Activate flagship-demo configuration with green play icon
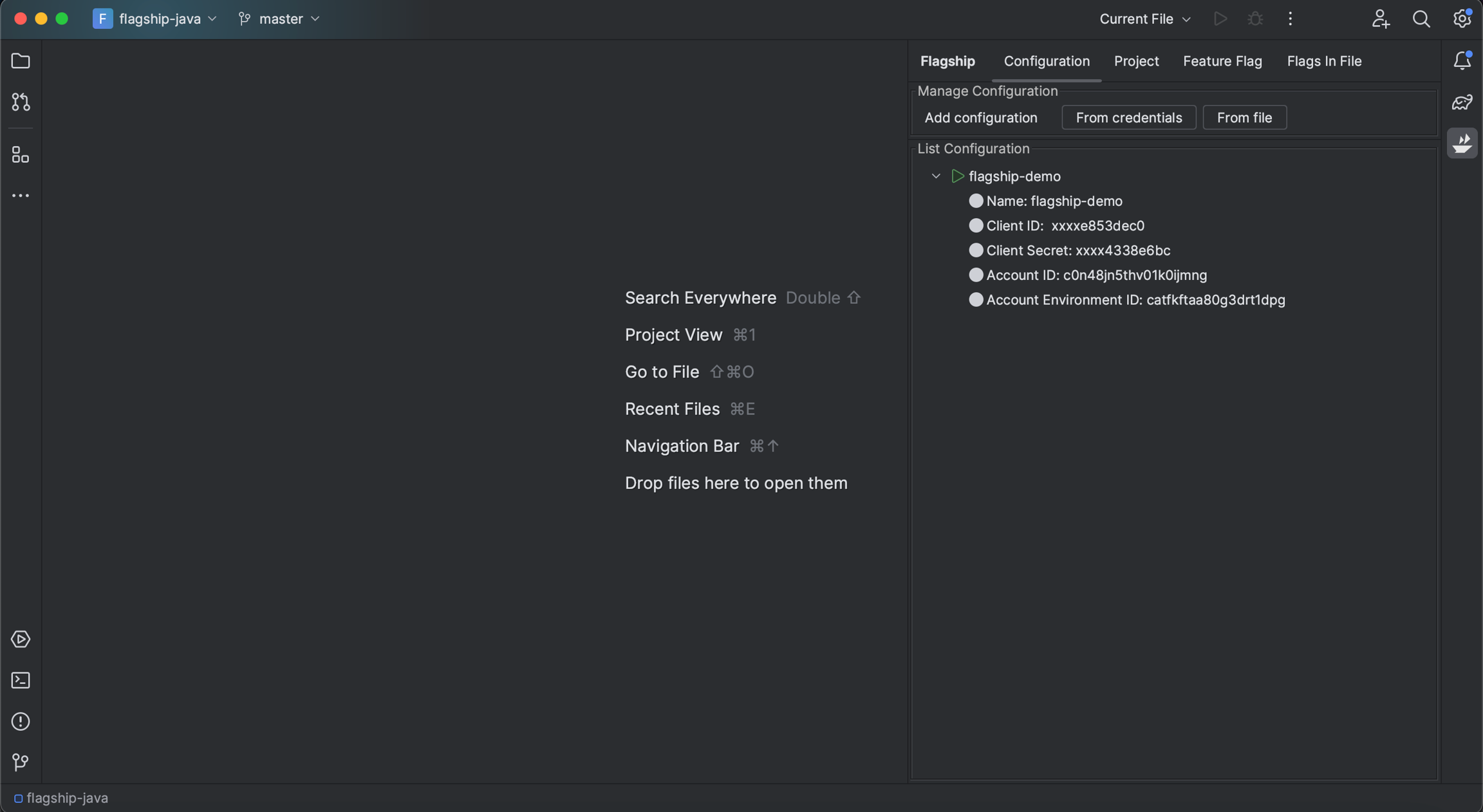1483x812 pixels. [957, 176]
